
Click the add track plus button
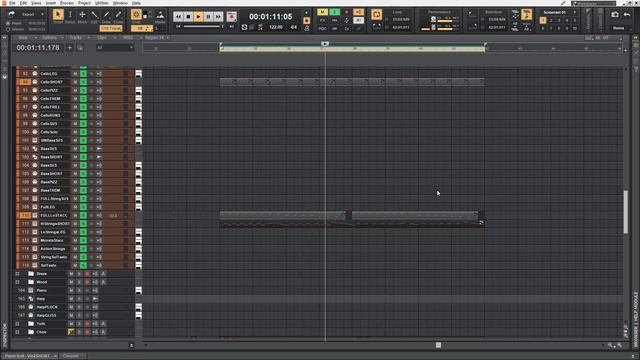coord(69,48)
